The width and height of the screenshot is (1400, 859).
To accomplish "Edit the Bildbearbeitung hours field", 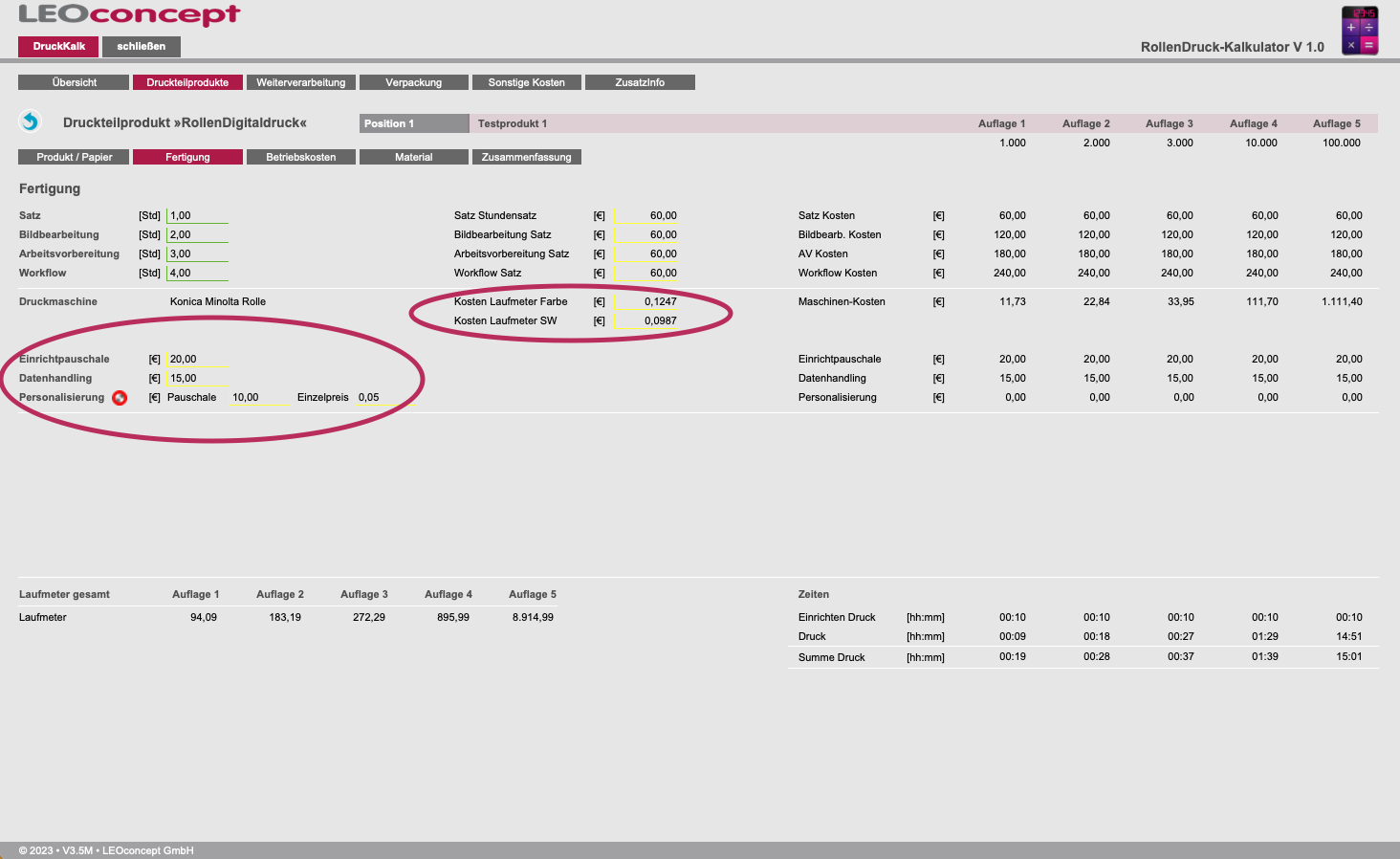I will pyautogui.click(x=198, y=235).
